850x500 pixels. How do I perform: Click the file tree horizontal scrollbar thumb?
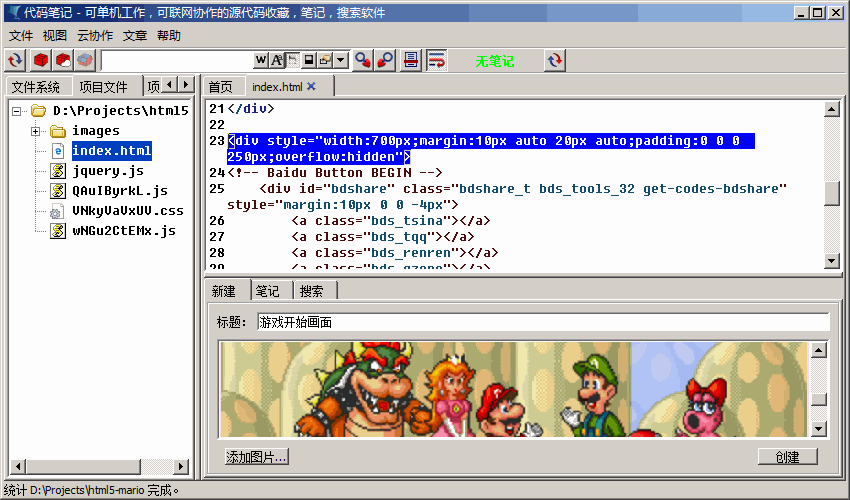click(83, 466)
